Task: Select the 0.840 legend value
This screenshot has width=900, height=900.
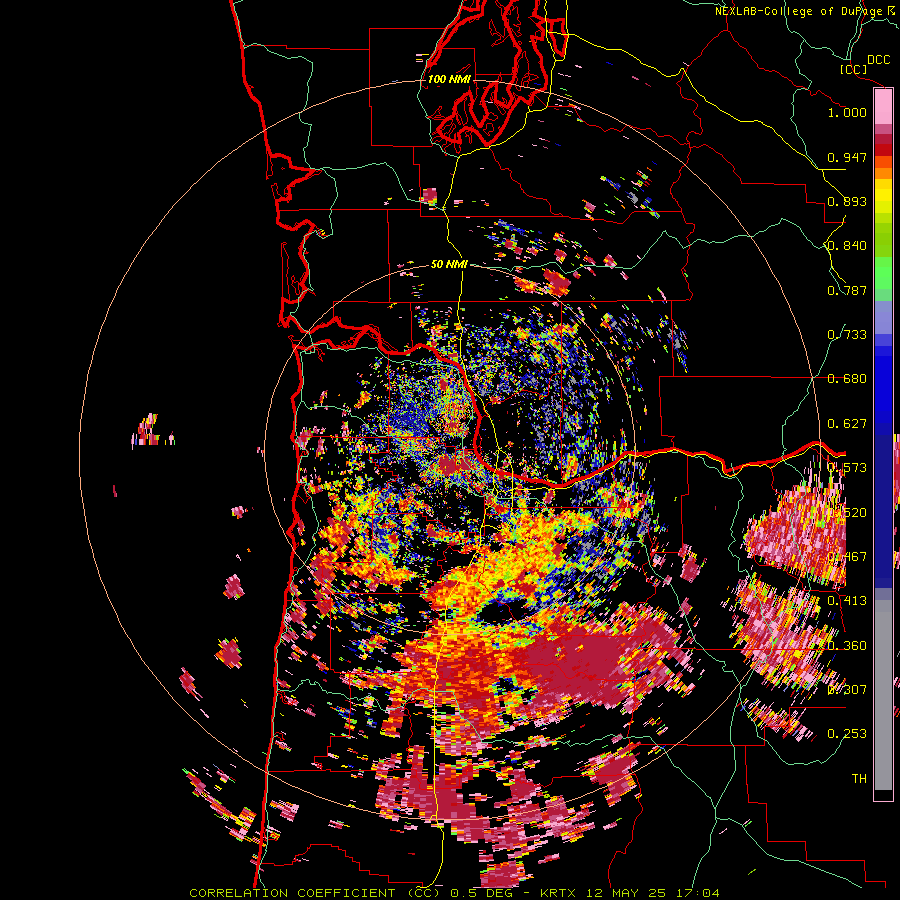Action: [x=847, y=246]
